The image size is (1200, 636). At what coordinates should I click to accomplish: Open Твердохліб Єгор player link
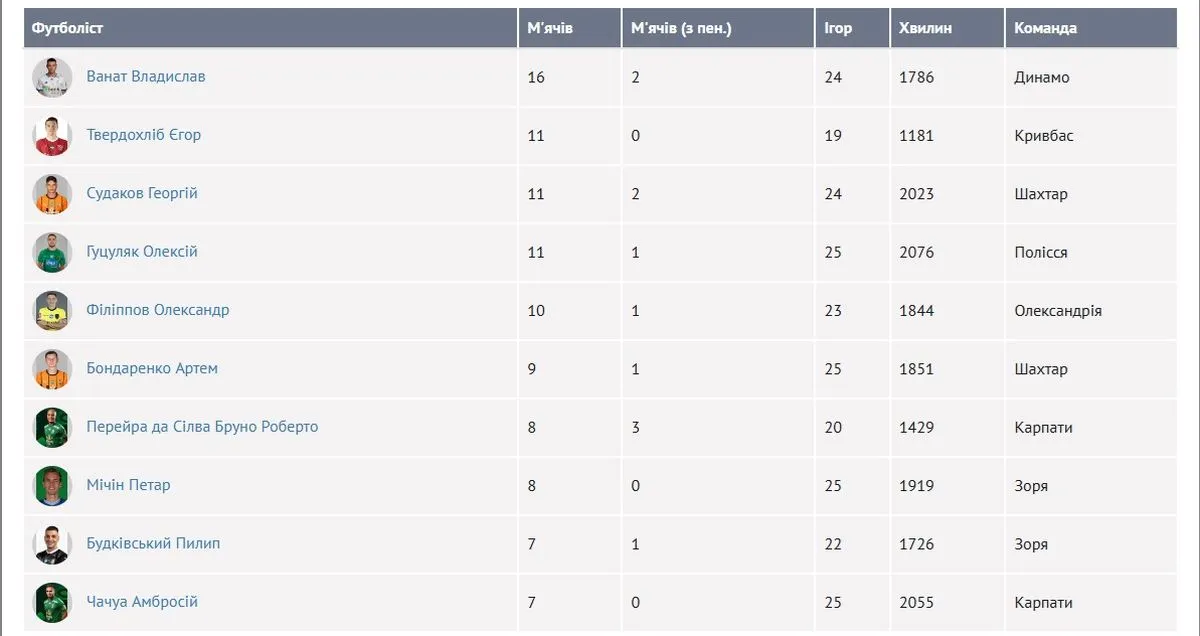[144, 134]
